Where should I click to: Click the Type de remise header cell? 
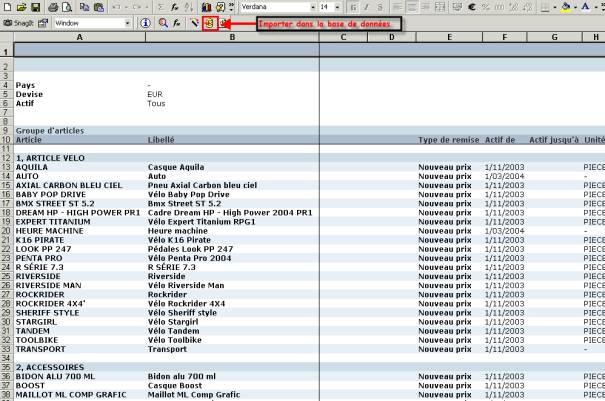tap(445, 139)
